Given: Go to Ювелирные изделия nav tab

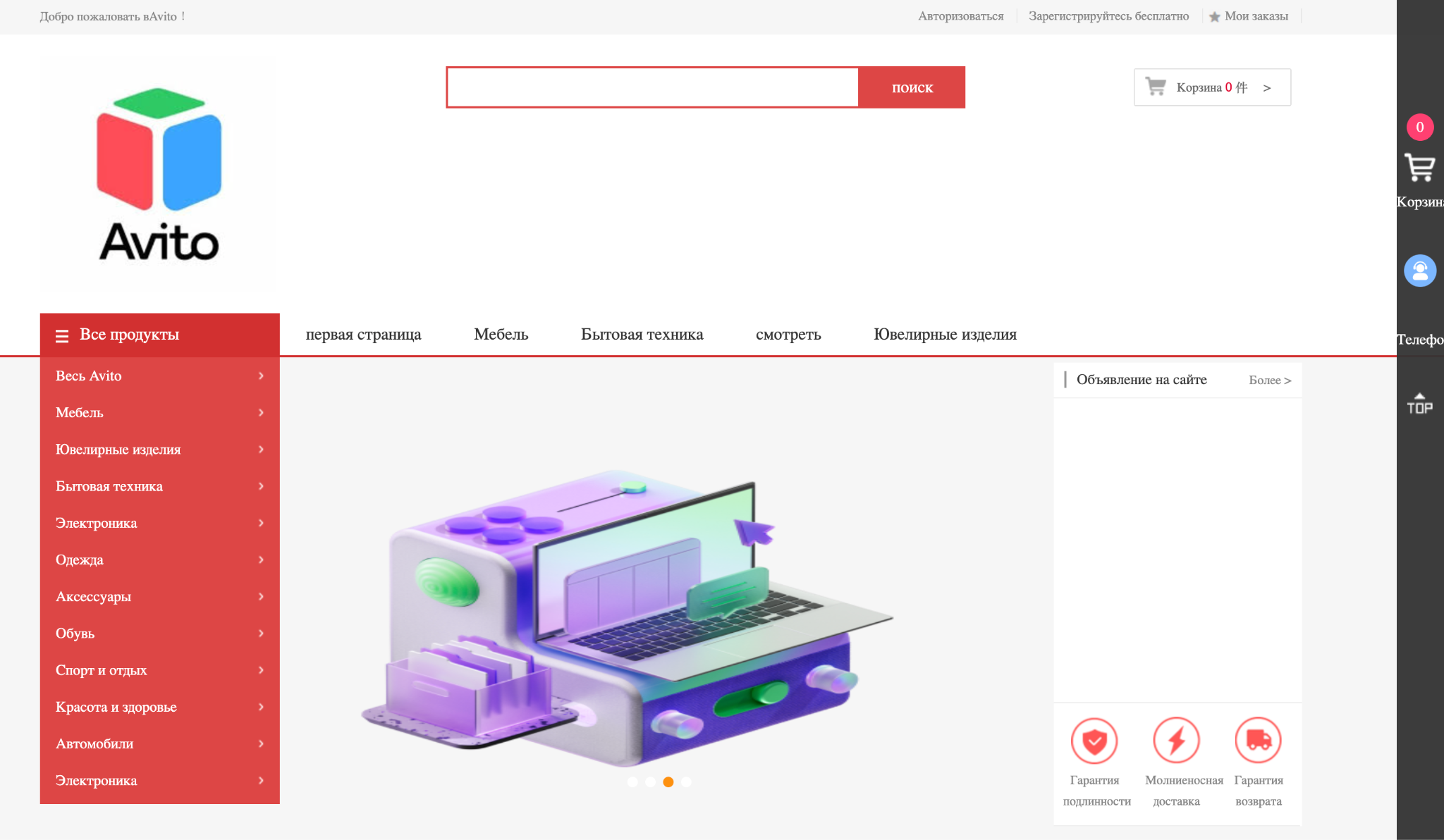Looking at the screenshot, I should tap(945, 335).
